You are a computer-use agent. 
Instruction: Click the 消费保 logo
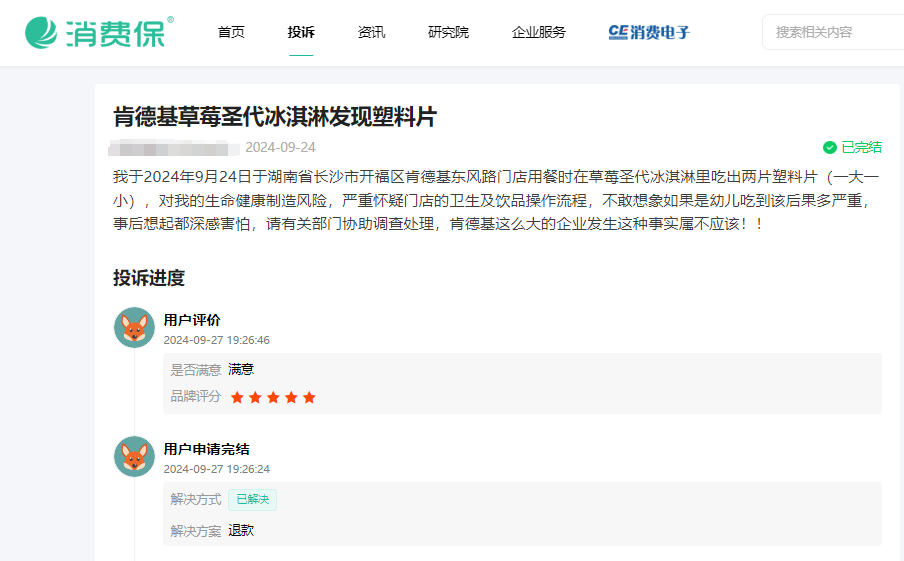pos(99,32)
